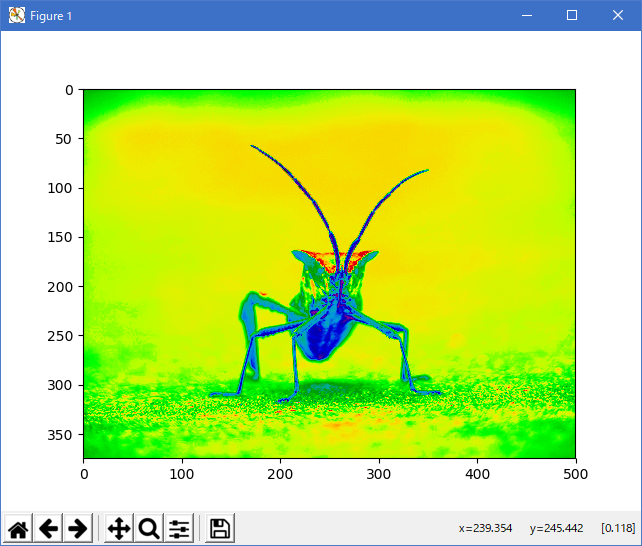The height and width of the screenshot is (546, 642).
Task: Click the "Figure 1" window title
Action: click(51, 16)
